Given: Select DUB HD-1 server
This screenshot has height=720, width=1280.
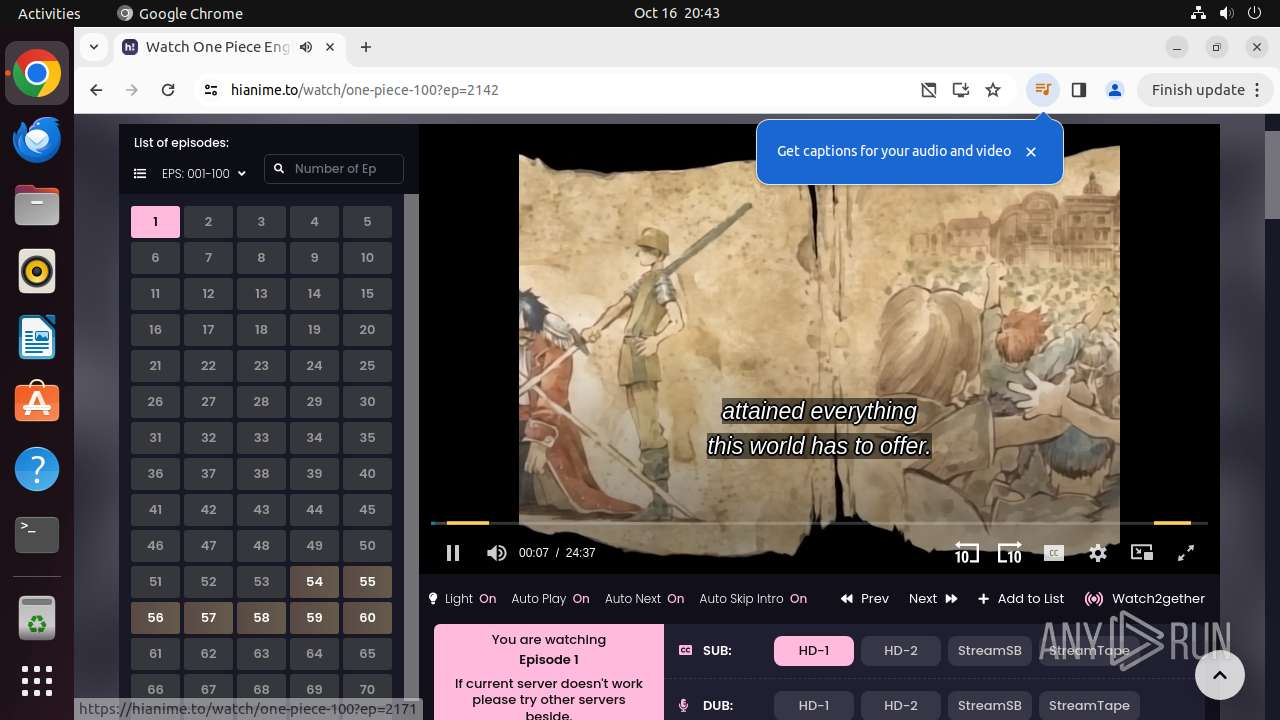Looking at the screenshot, I should coord(814,706).
